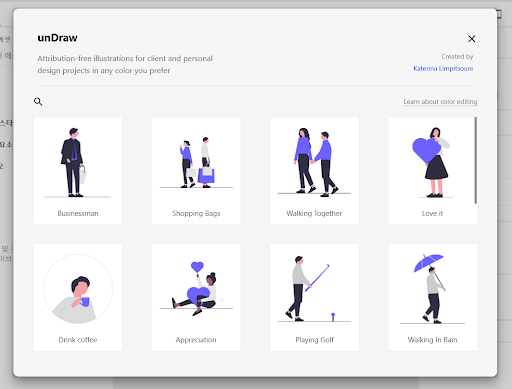Select the Shopping Bags illustration
Viewport: 512px width, 389px height.
pos(196,171)
